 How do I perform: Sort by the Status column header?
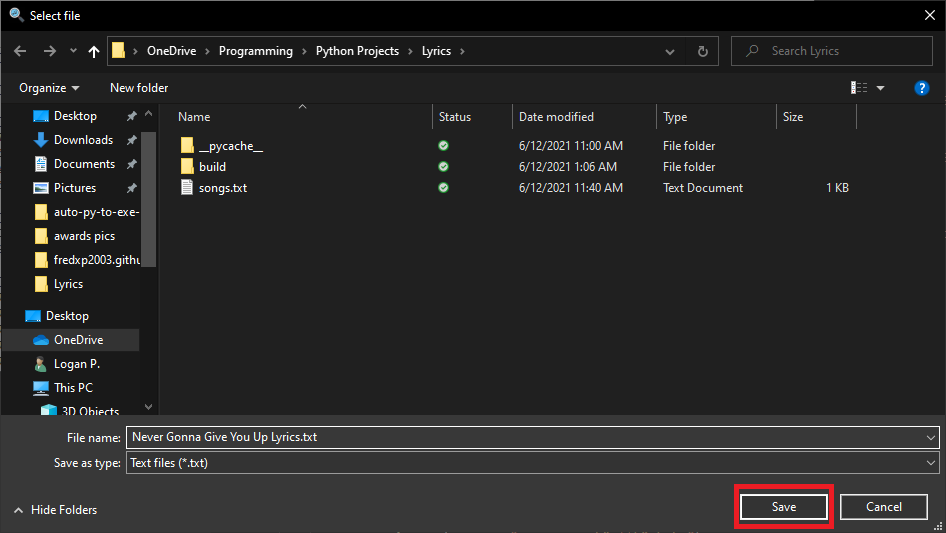[455, 117]
